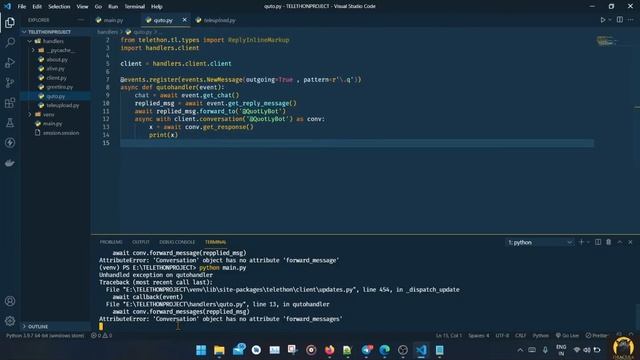
Task: Open the Edit menu
Action: [x=37, y=7]
